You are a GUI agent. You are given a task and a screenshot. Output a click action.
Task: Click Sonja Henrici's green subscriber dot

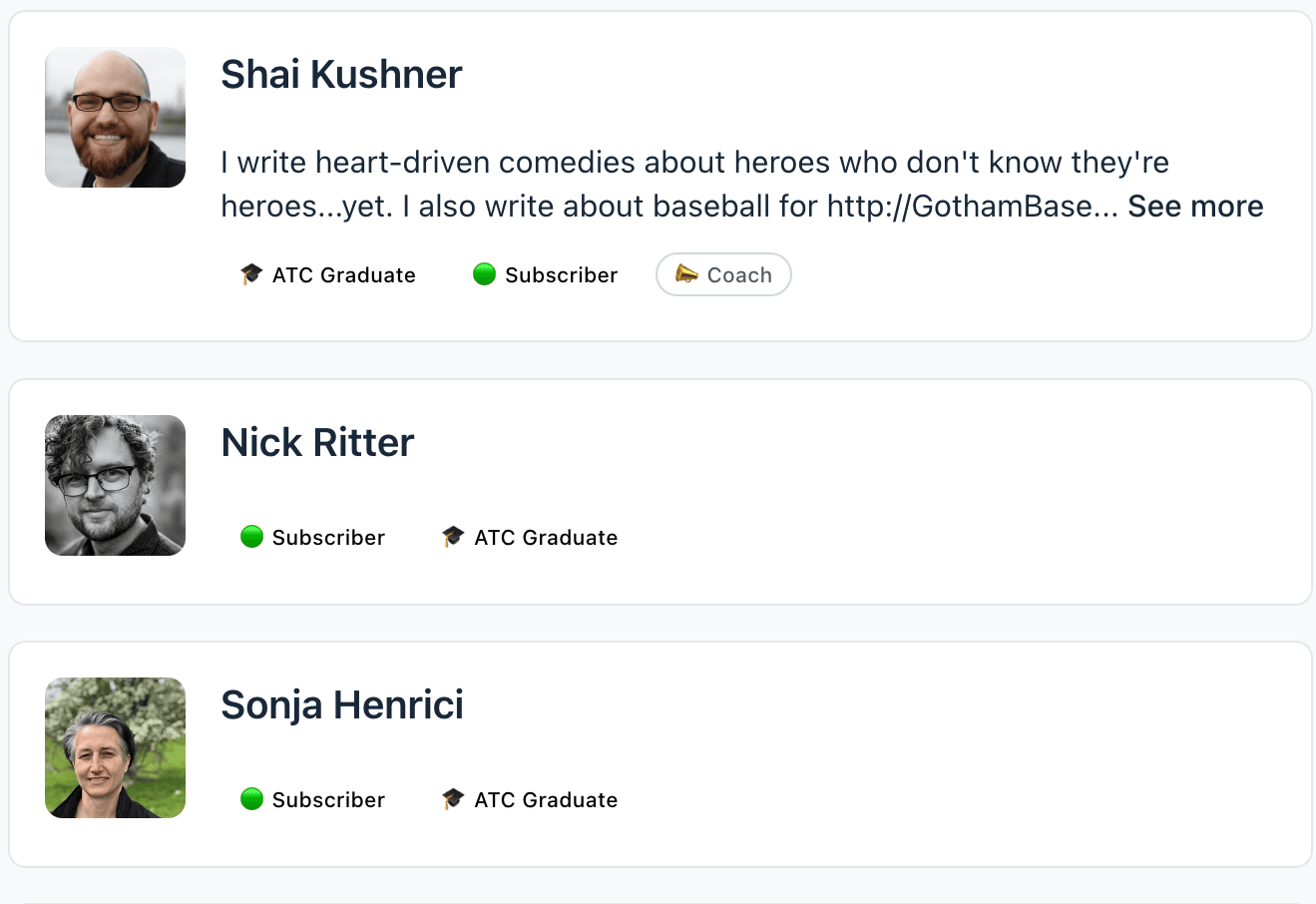click(251, 799)
